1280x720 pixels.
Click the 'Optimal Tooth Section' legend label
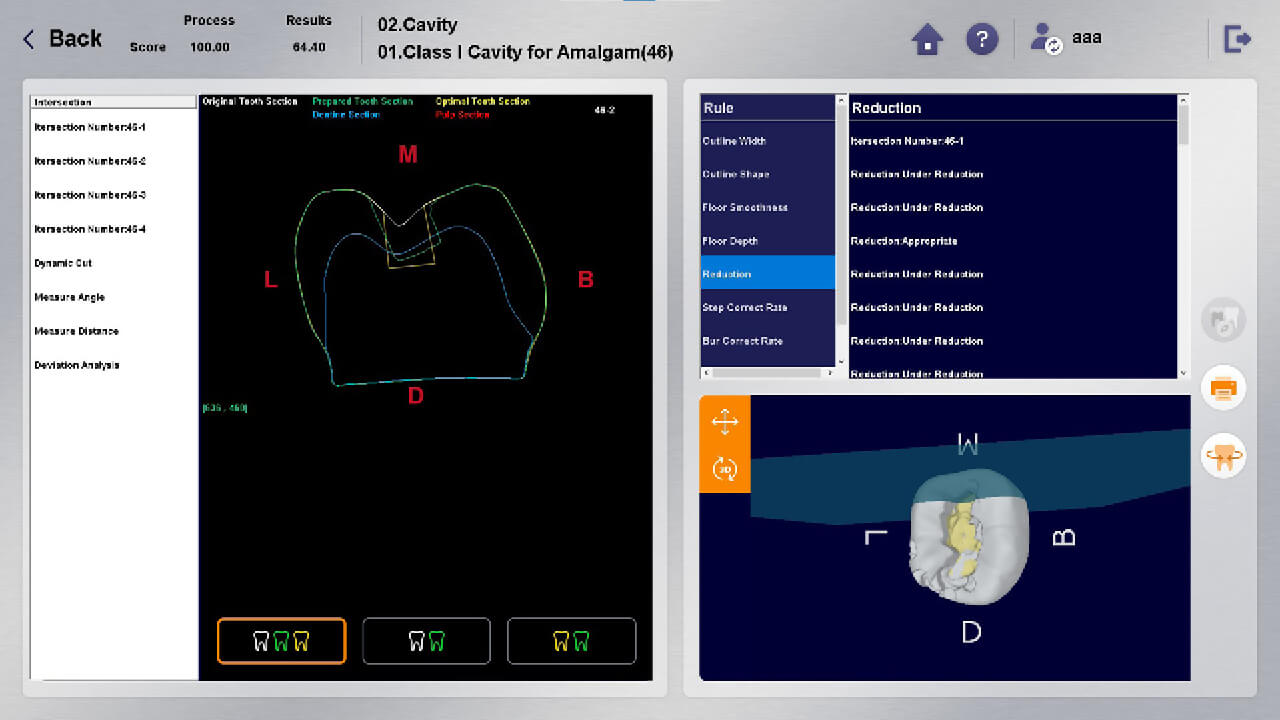[483, 102]
